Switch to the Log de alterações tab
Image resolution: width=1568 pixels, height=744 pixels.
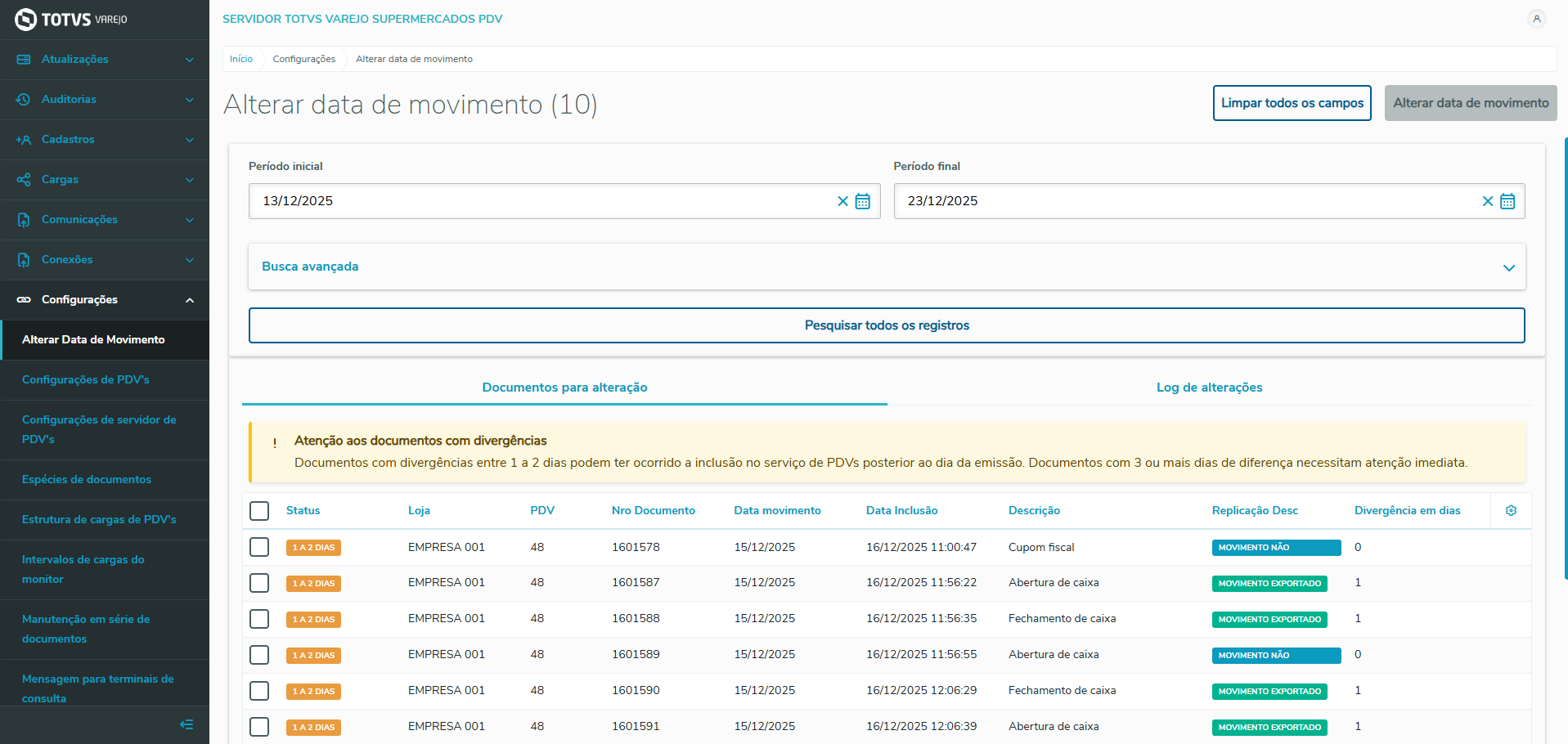[x=1209, y=387]
